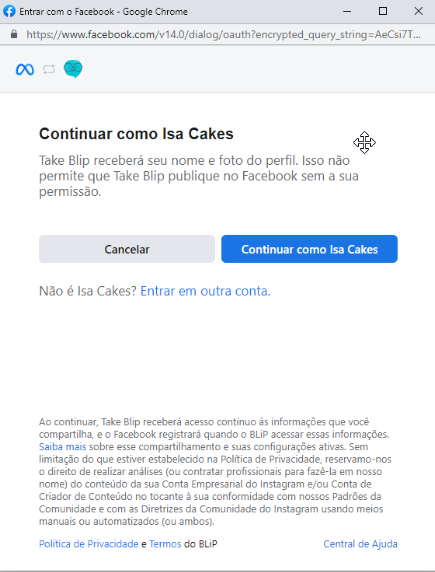Open BLiP 'Termos' link
Viewport: 435px width, 572px height.
[x=165, y=544]
